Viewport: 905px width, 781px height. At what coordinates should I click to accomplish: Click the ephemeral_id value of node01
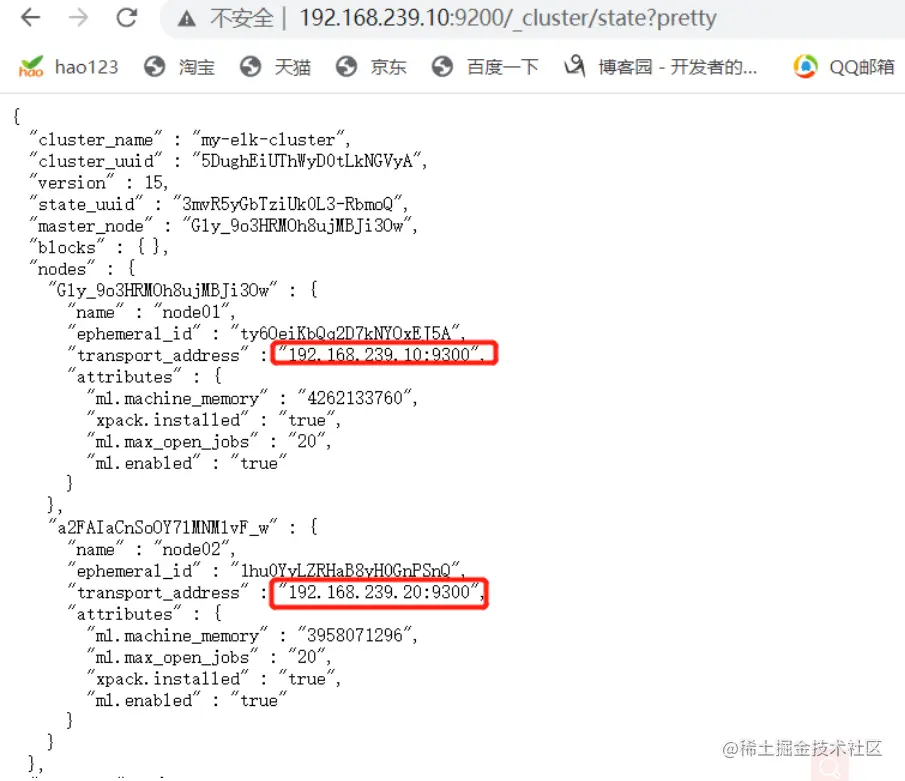pyautogui.click(x=346, y=334)
